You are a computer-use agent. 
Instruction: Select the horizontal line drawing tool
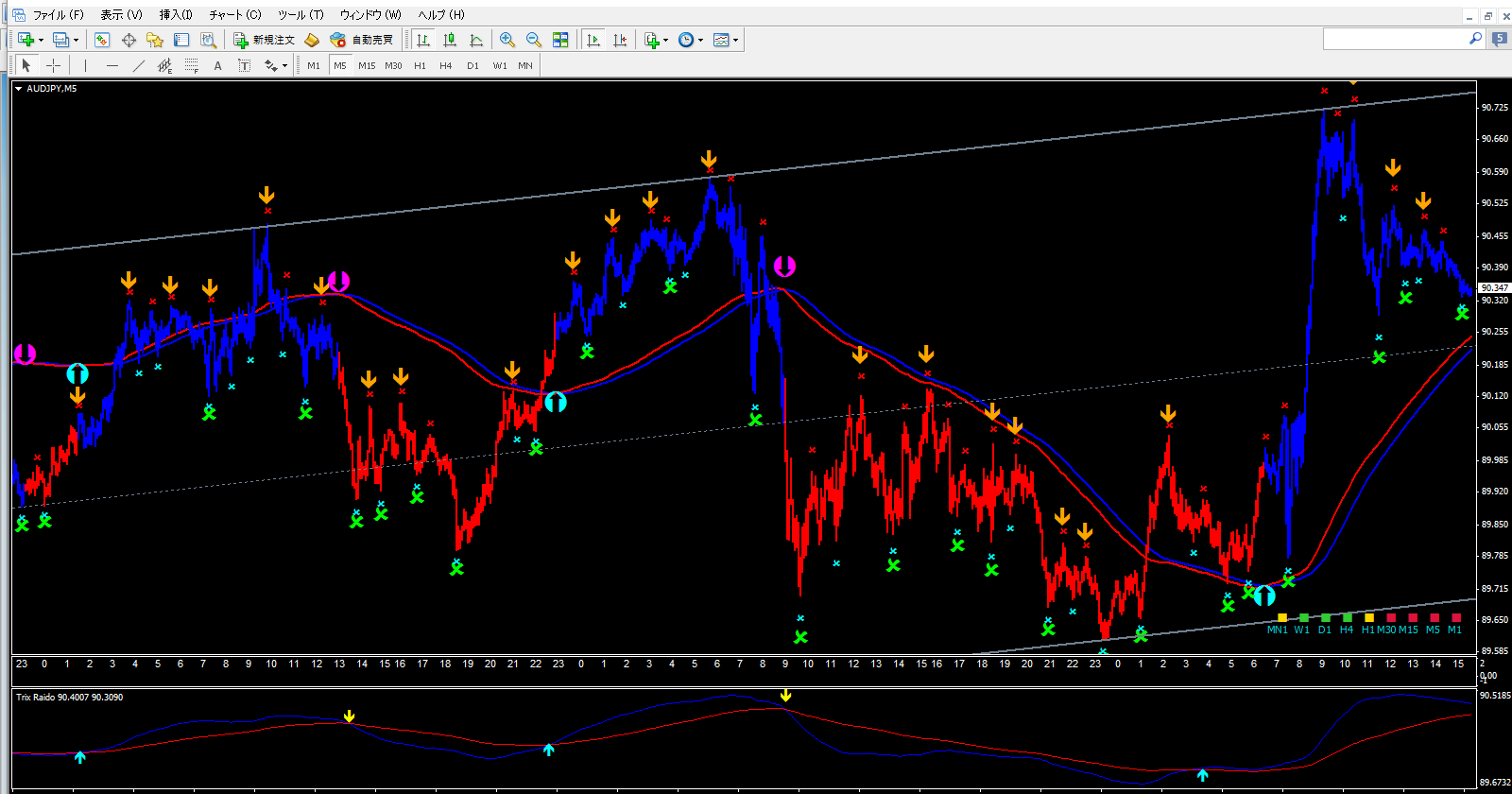[x=112, y=65]
